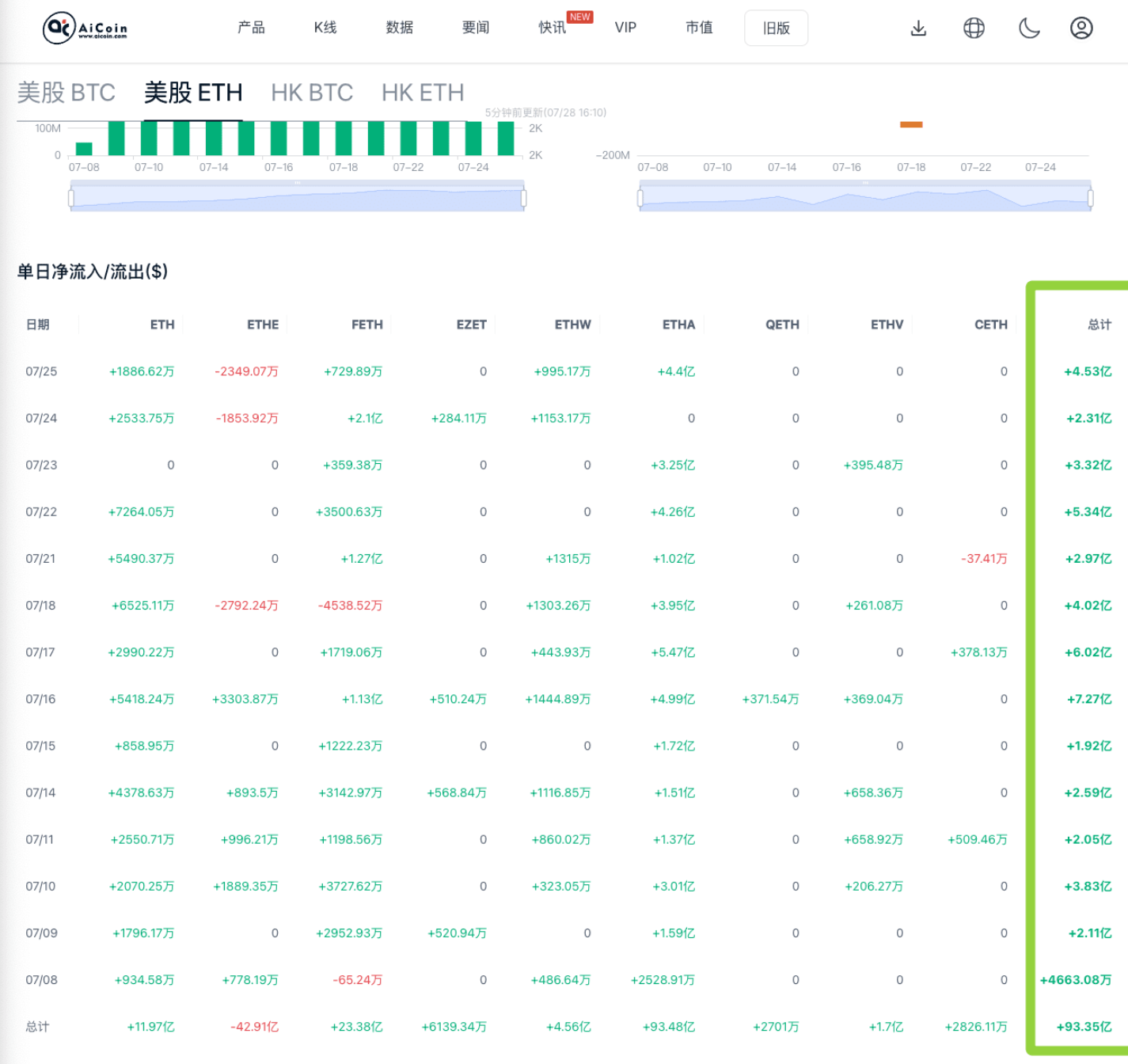Viewport: 1128px width, 1064px height.
Task: Switch to the 美股 BTC tab
Action: (66, 93)
